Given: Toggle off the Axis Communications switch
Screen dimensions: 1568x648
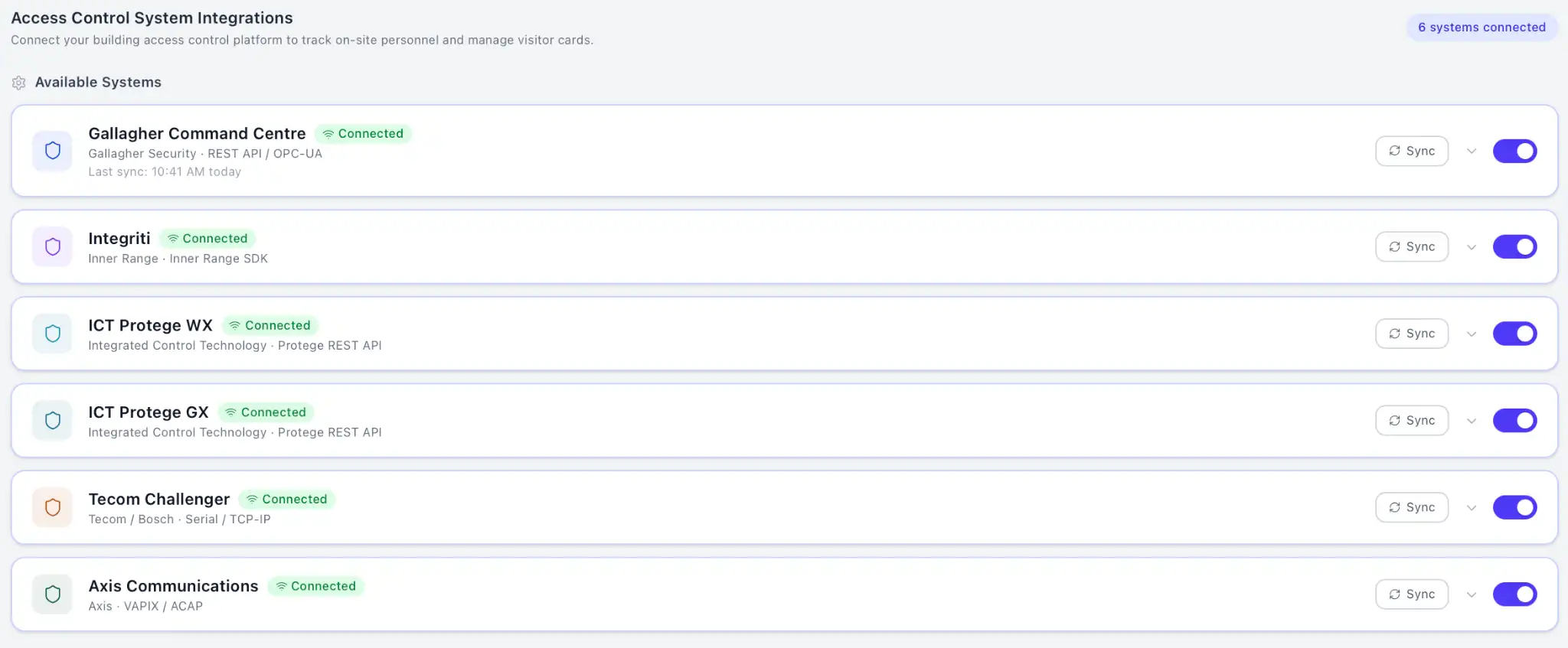Looking at the screenshot, I should [x=1514, y=594].
